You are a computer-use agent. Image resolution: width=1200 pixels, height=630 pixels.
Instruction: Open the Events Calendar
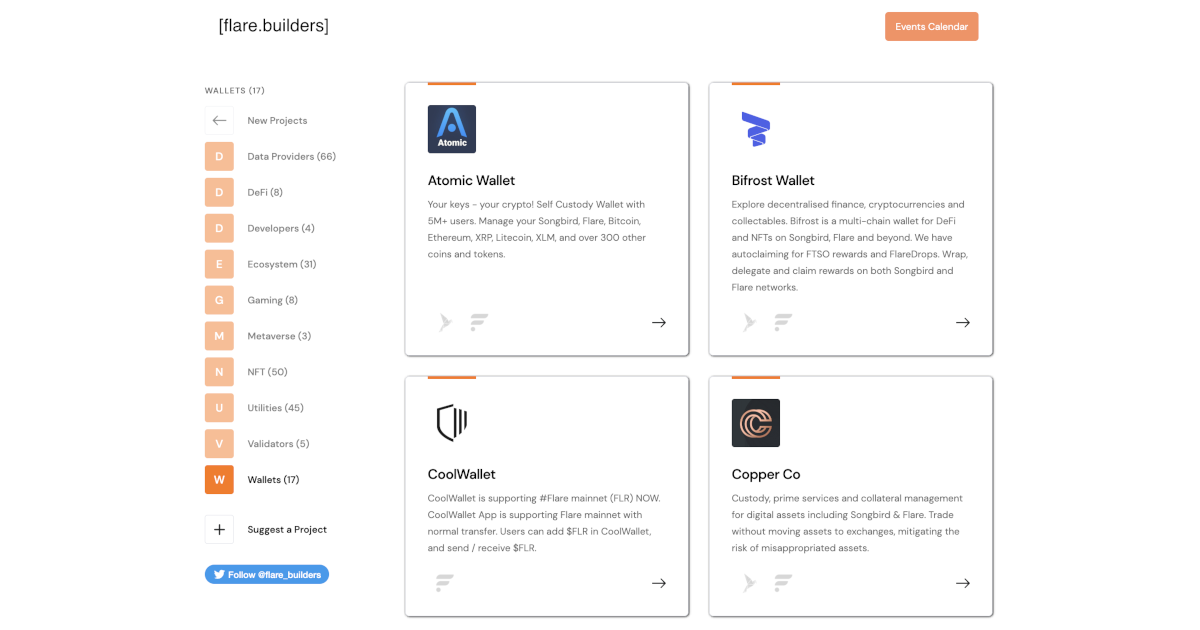click(x=931, y=26)
